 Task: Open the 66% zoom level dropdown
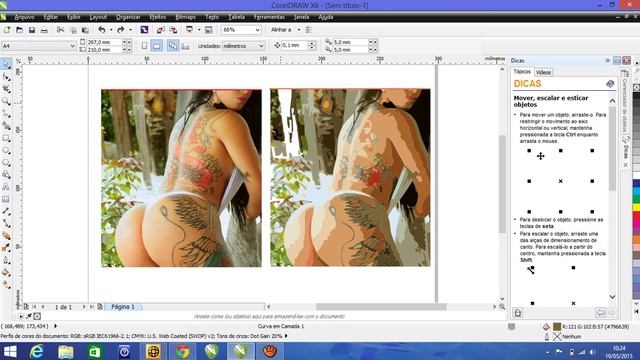tap(241, 30)
